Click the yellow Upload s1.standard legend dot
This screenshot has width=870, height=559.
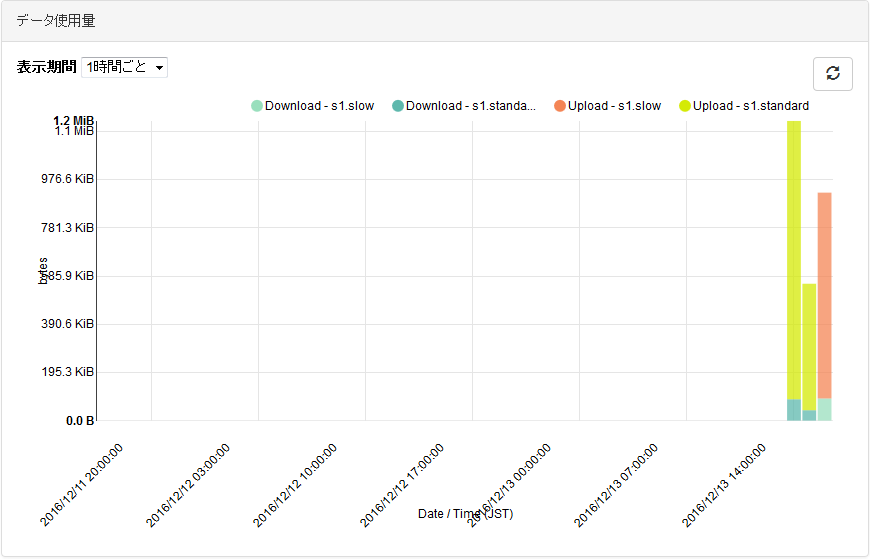click(x=685, y=105)
